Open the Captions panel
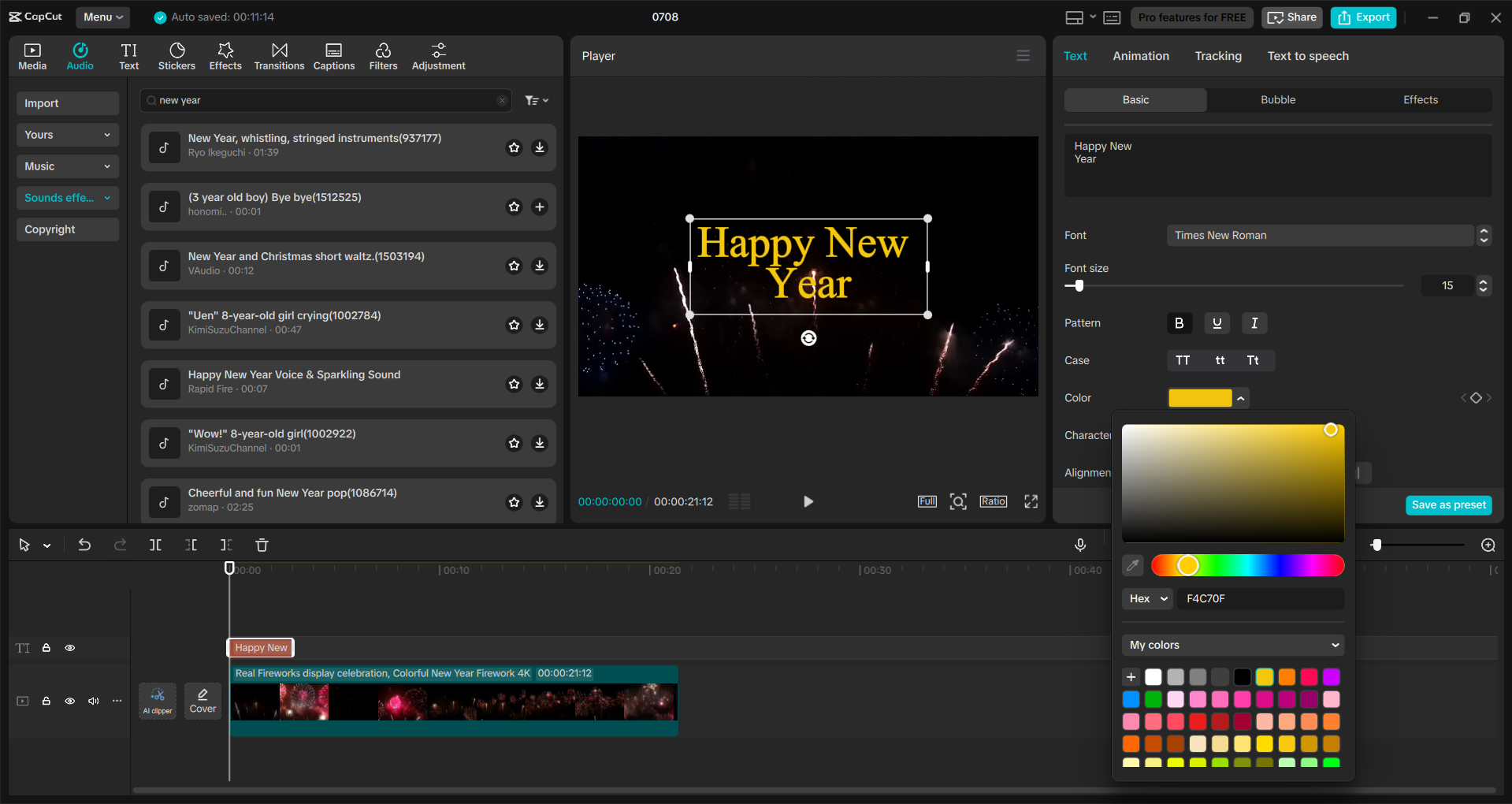 [x=333, y=55]
